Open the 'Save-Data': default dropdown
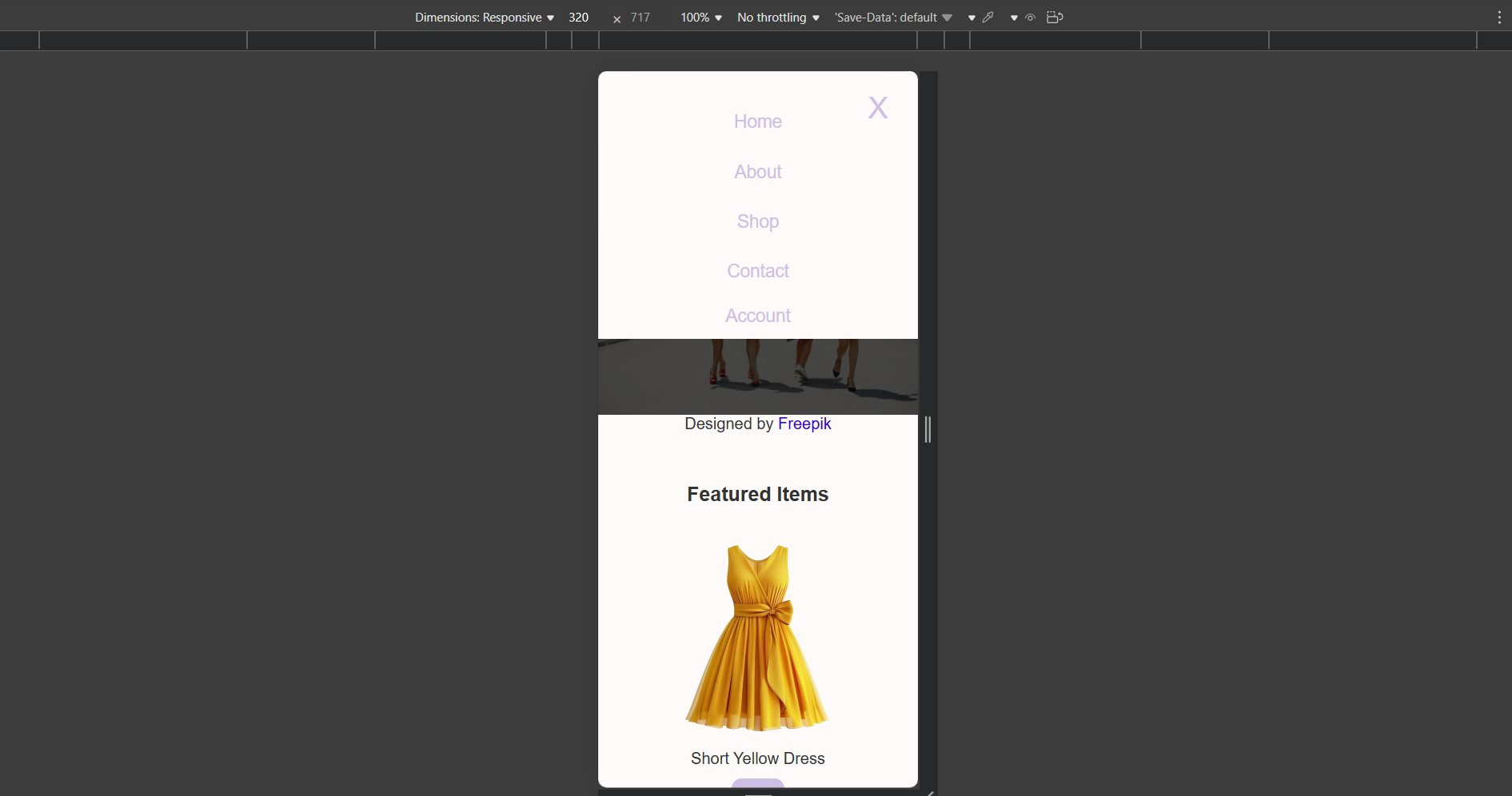This screenshot has height=796, width=1512. 892,18
